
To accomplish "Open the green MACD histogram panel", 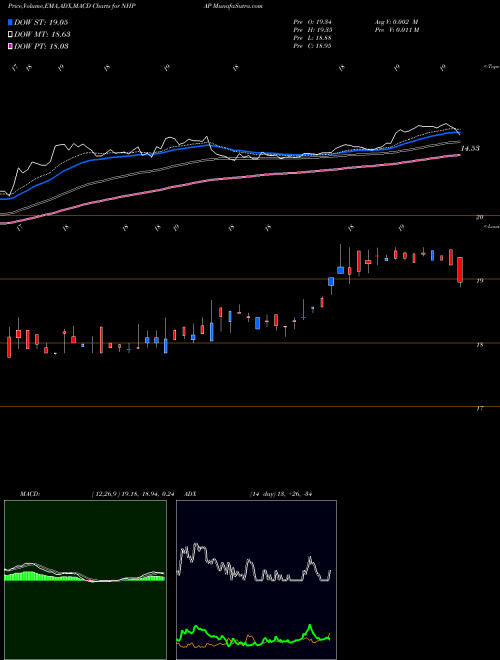I will [85, 580].
